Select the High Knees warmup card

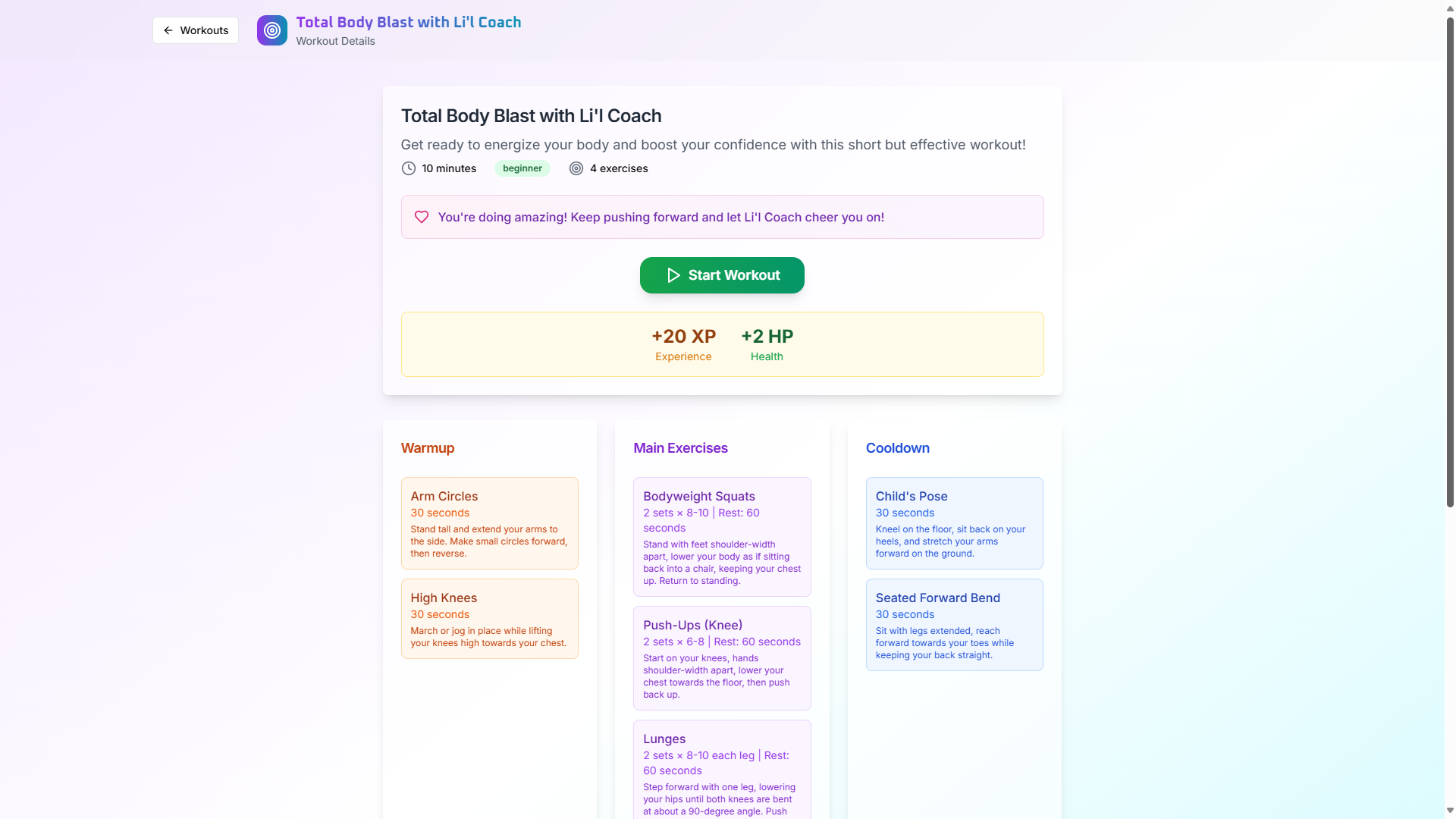pyautogui.click(x=489, y=619)
